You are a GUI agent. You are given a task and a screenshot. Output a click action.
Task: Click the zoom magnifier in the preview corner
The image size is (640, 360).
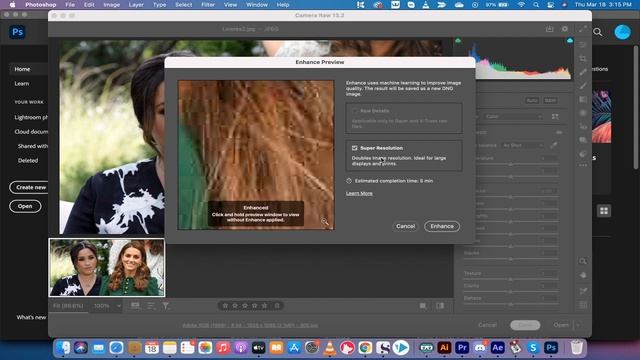point(324,222)
